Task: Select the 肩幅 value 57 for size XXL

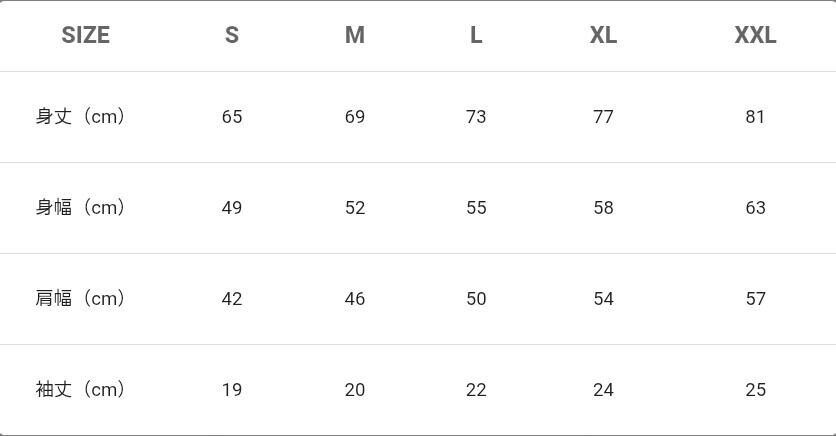Action: tap(755, 299)
